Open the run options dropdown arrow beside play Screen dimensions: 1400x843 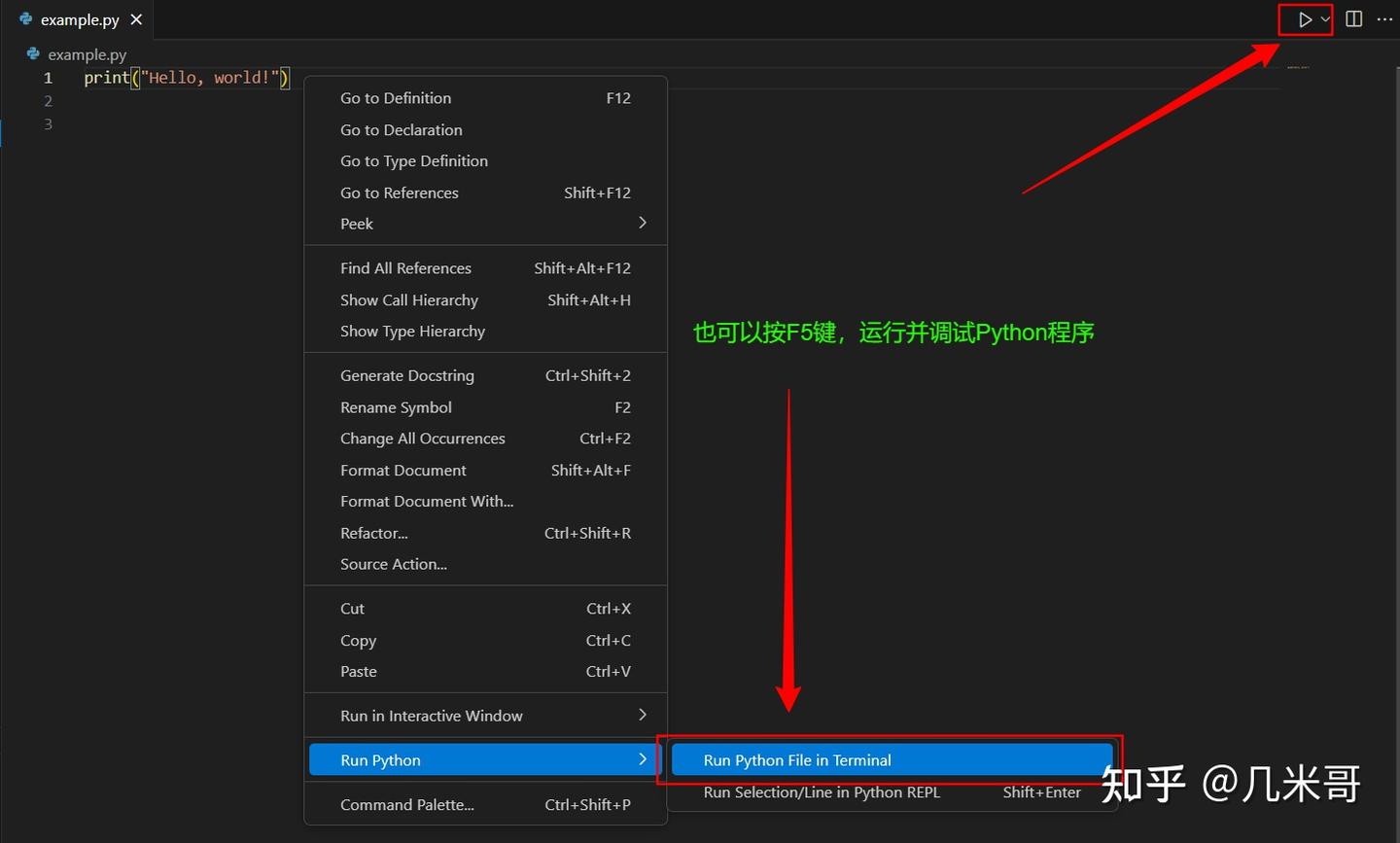1325,19
